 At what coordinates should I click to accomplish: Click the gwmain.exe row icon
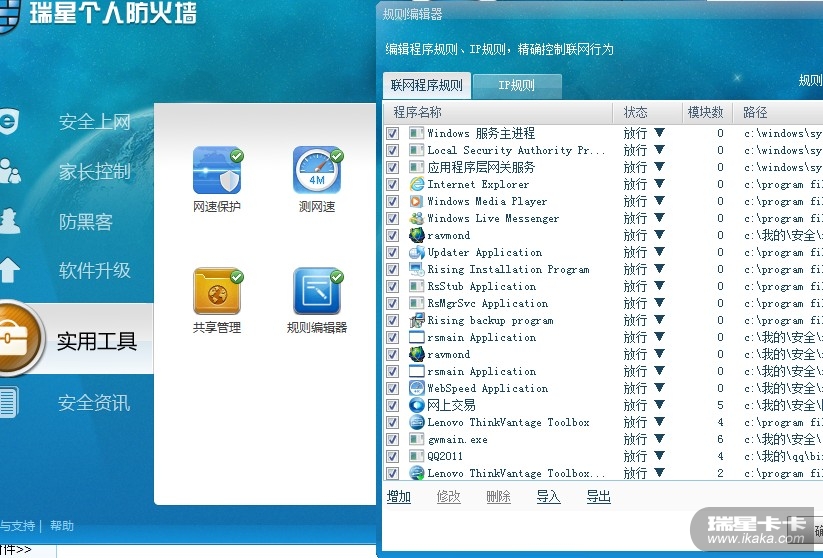pos(417,439)
